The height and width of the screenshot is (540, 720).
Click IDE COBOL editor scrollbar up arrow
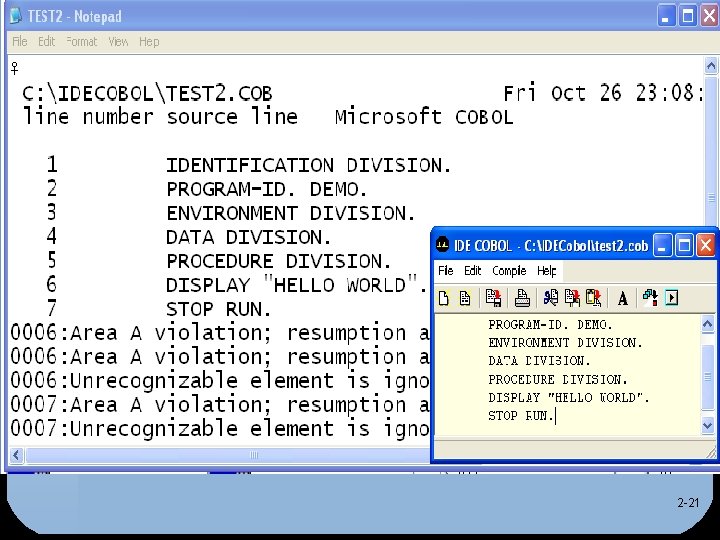point(708,325)
